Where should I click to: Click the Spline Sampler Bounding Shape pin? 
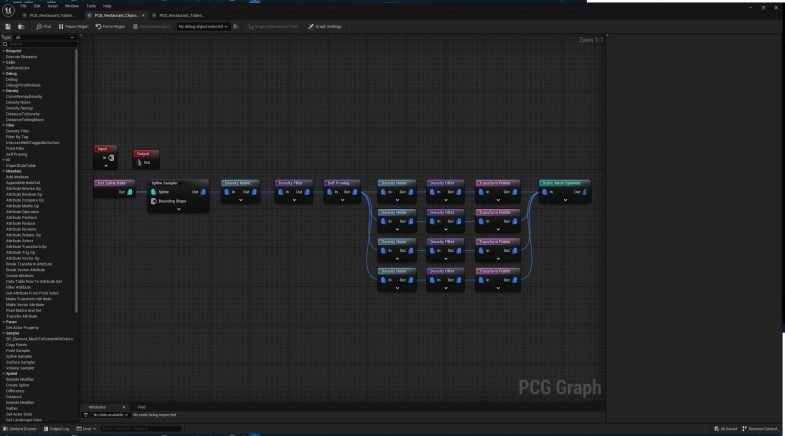click(154, 201)
